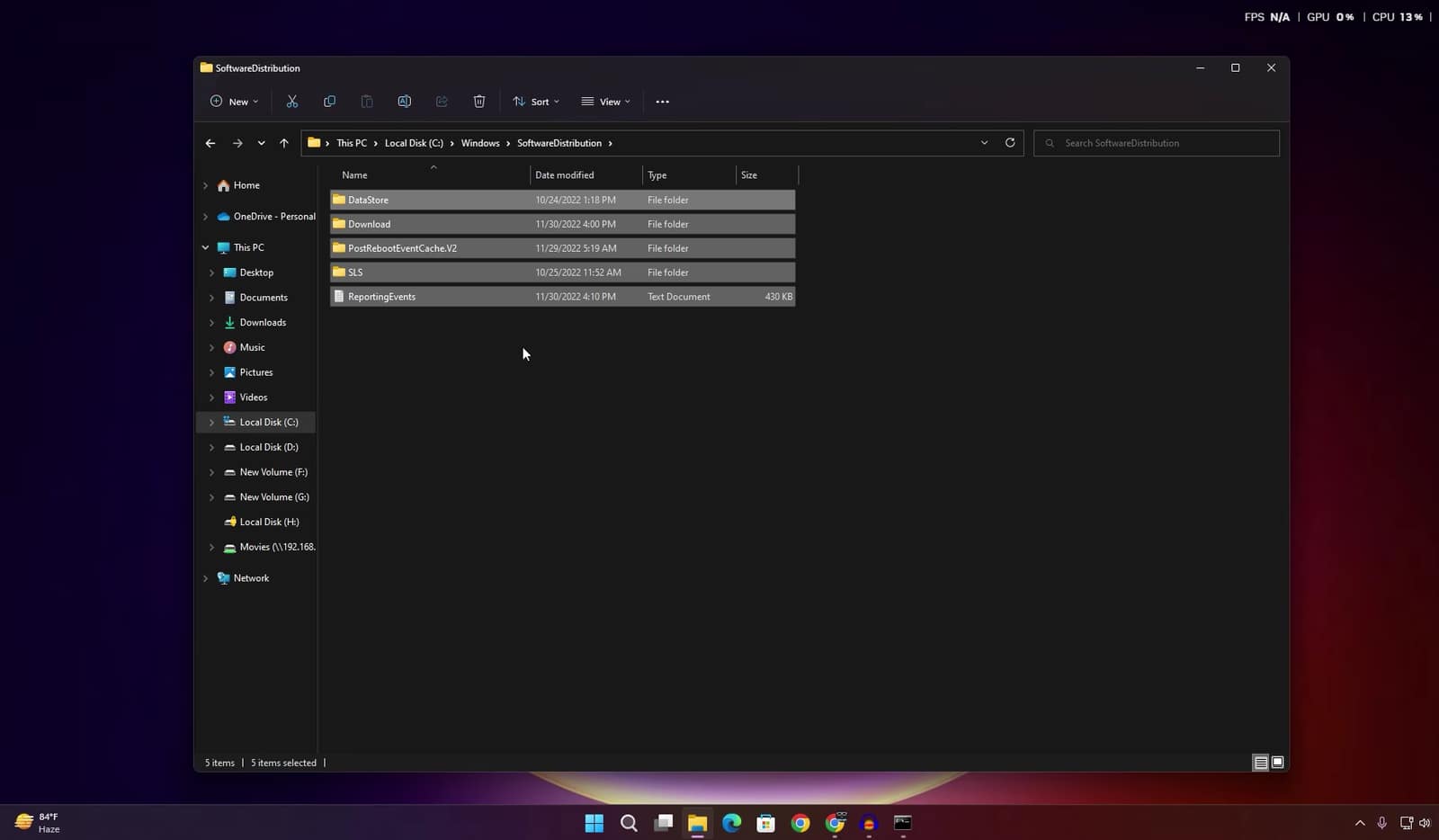Click the Copy icon in toolbar
The image size is (1439, 840).
point(329,102)
